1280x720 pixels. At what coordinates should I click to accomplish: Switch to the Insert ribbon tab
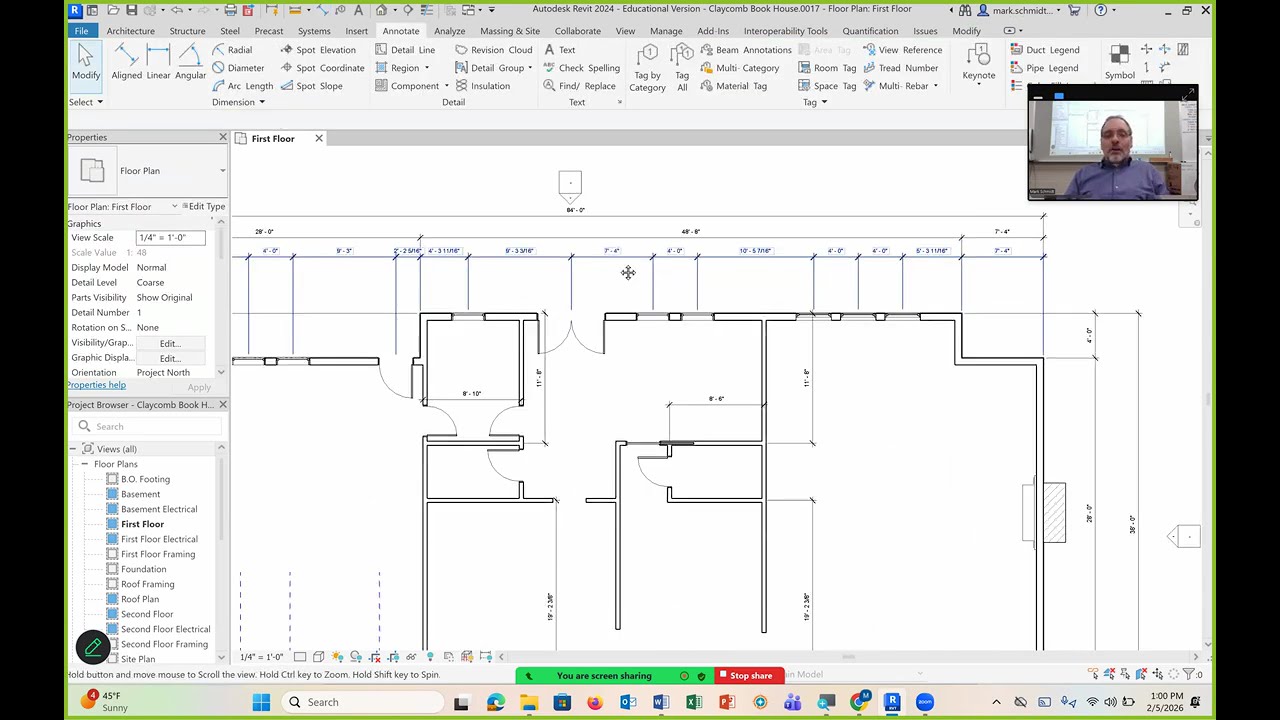[357, 31]
